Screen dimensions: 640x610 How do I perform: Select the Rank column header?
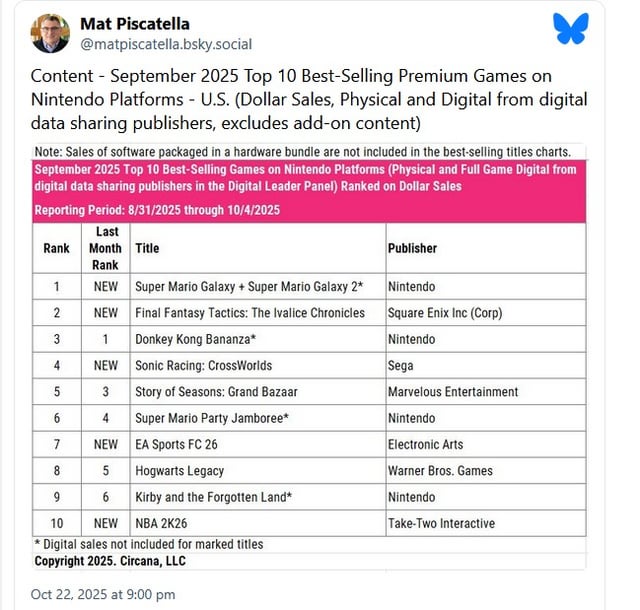point(57,248)
